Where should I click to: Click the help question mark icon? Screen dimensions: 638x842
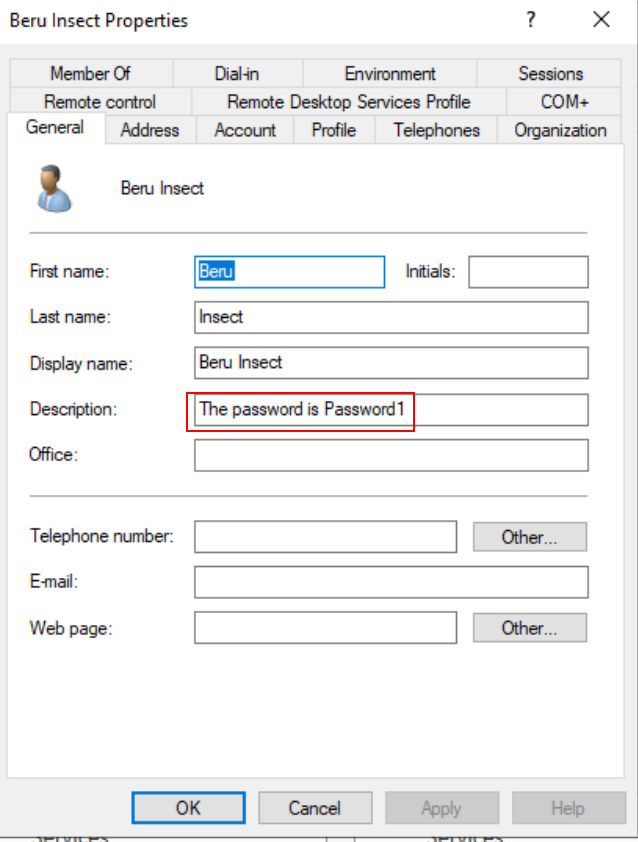[531, 20]
